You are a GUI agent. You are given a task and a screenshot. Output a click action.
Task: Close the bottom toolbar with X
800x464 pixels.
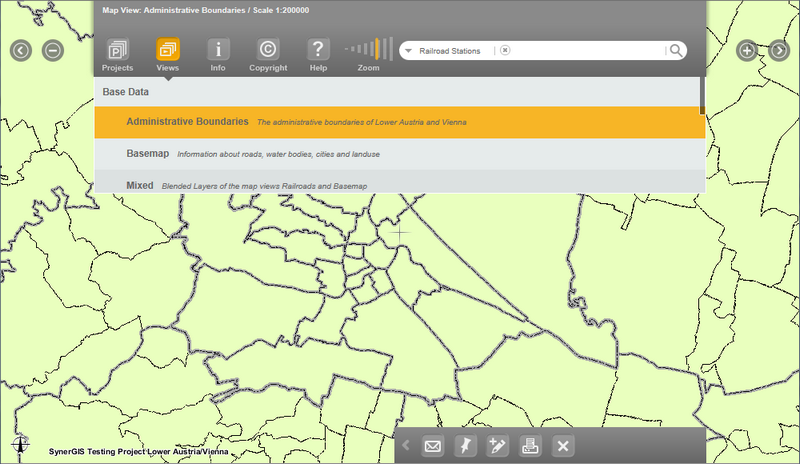point(563,446)
